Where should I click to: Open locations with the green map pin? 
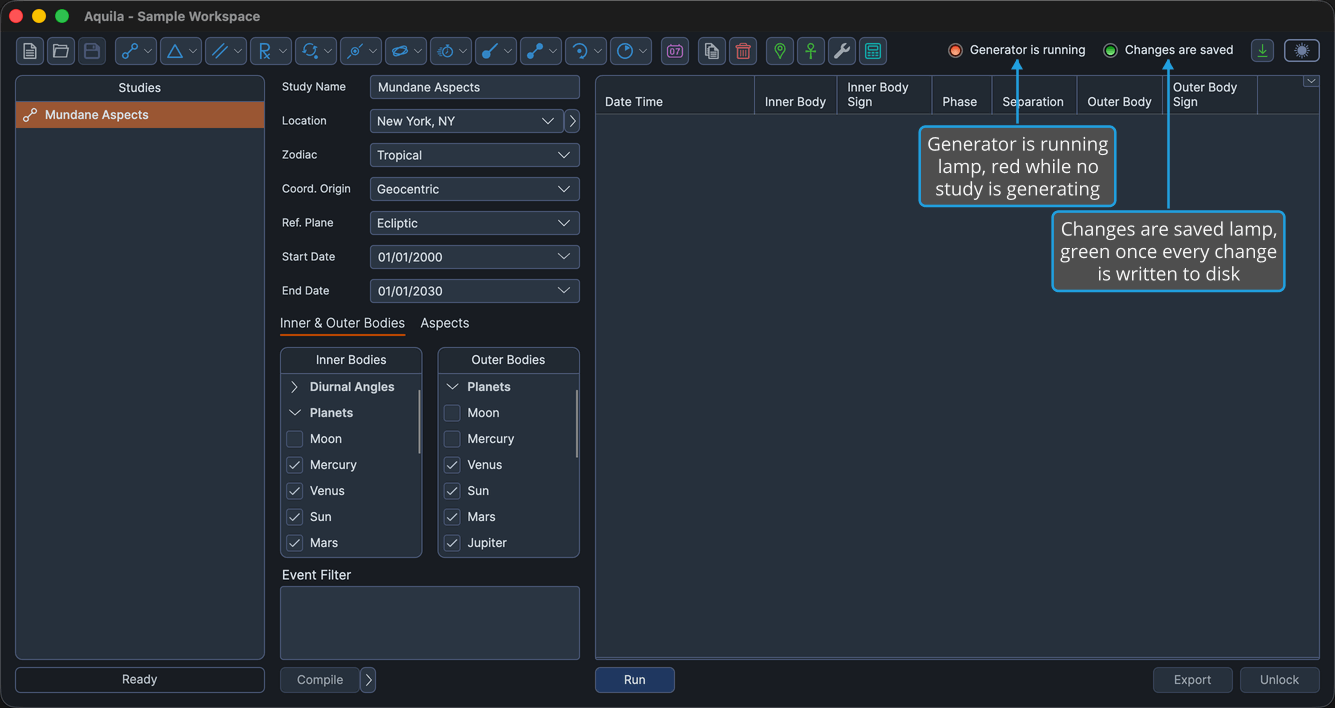coord(780,51)
